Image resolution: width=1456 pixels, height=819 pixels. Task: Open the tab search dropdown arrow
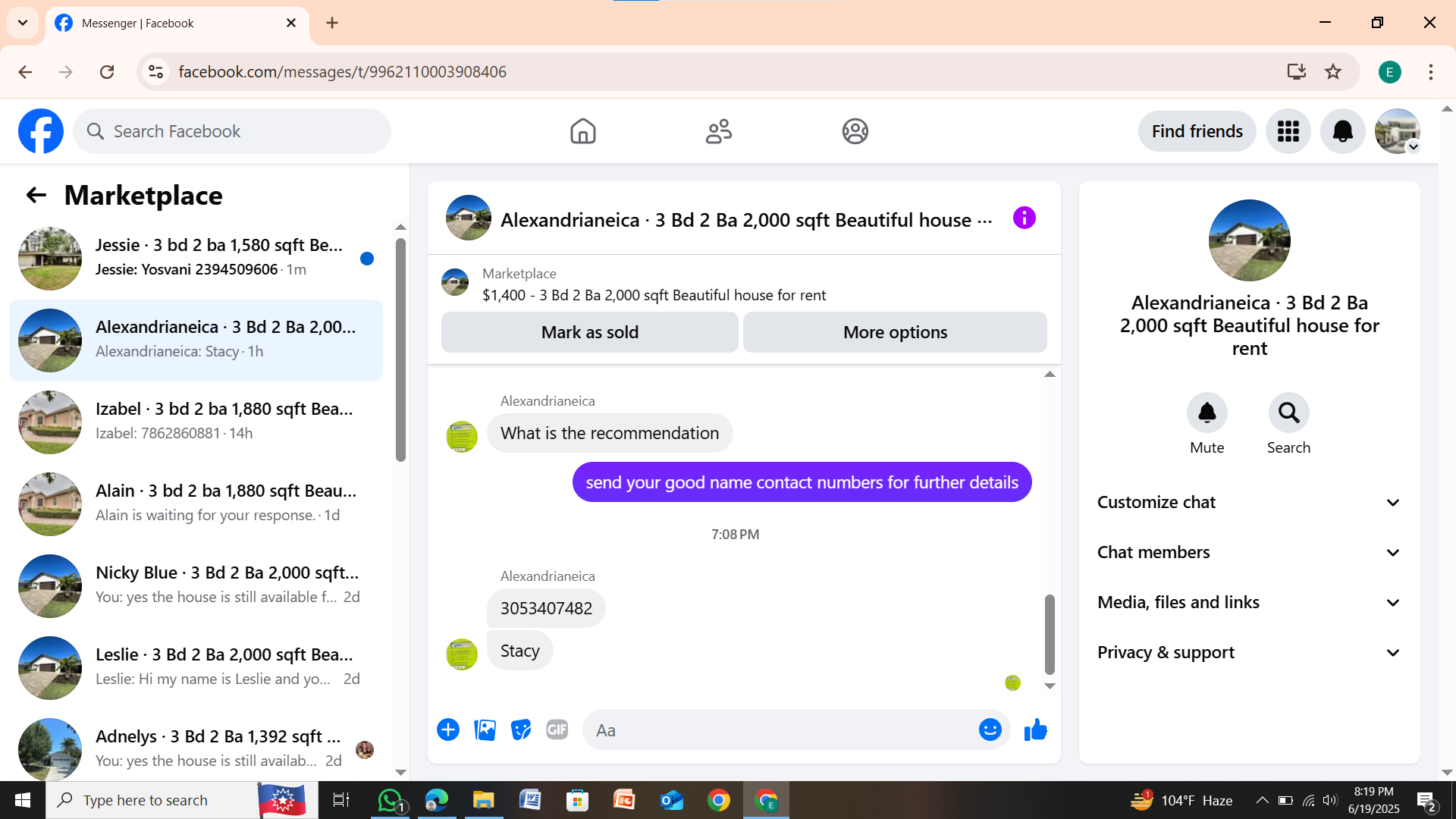point(23,23)
